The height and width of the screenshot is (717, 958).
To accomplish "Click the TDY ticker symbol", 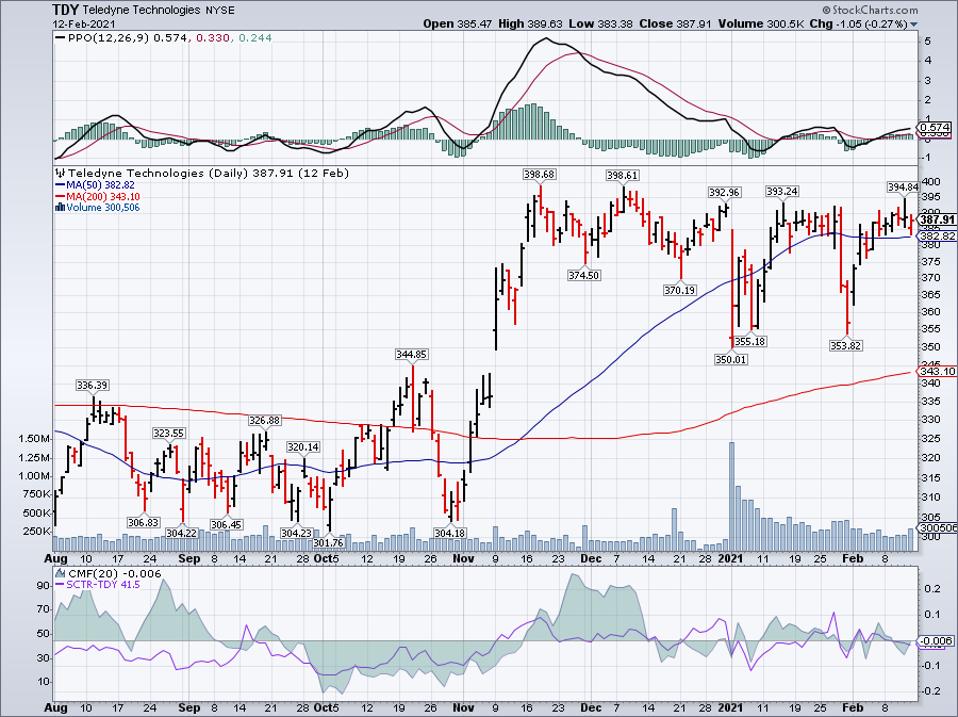I will click(65, 10).
